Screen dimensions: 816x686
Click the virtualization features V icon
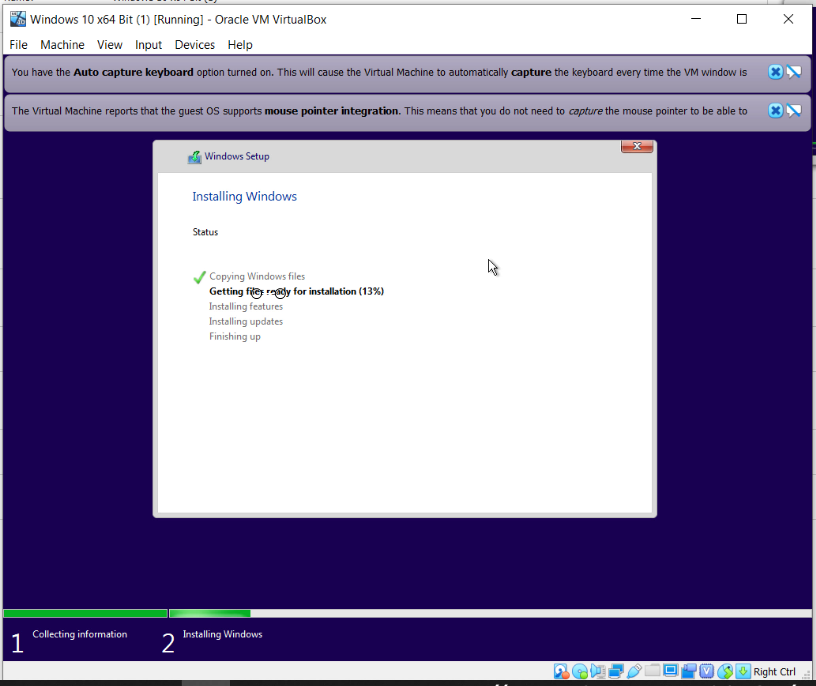(x=707, y=671)
